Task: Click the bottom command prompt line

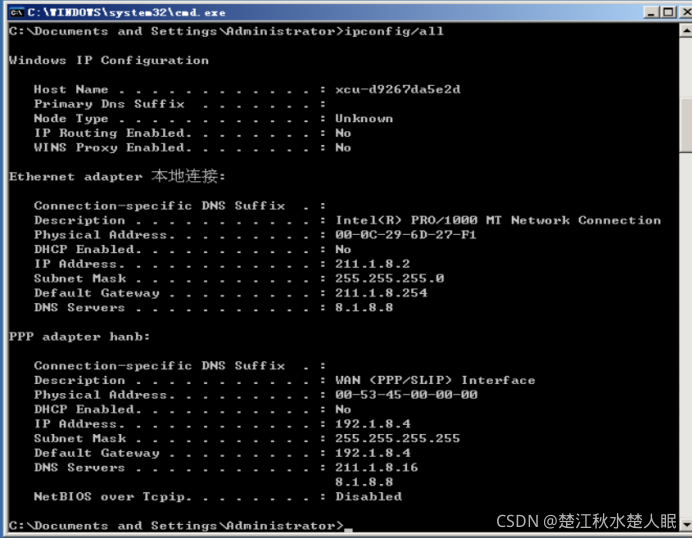Action: click(180, 526)
